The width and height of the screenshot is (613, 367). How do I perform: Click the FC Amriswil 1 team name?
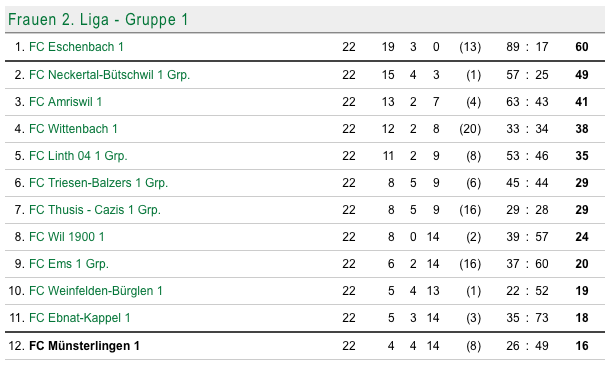point(66,102)
